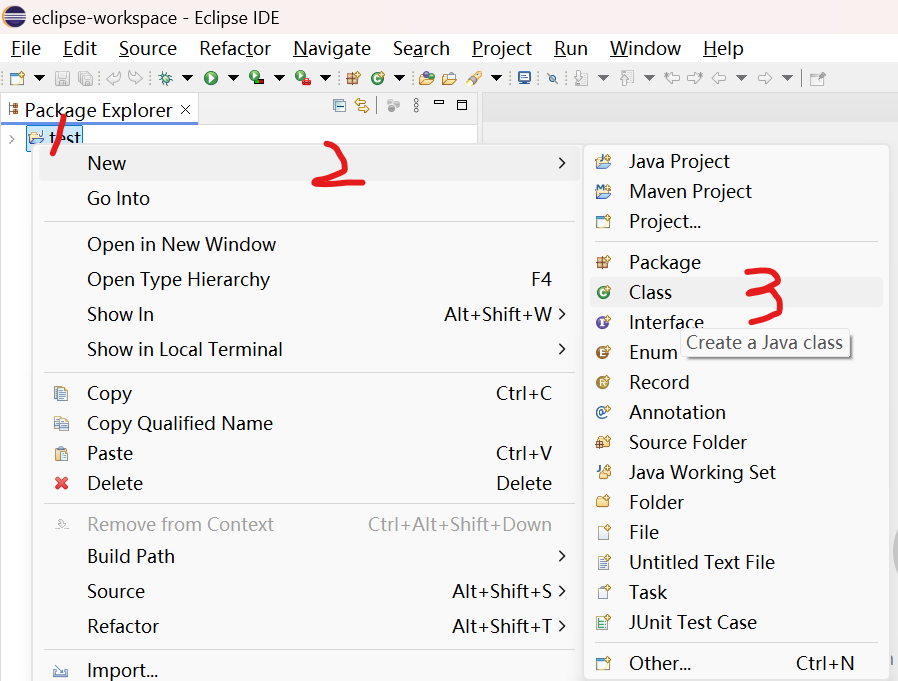Choose Annotation in New submenu

(736, 412)
